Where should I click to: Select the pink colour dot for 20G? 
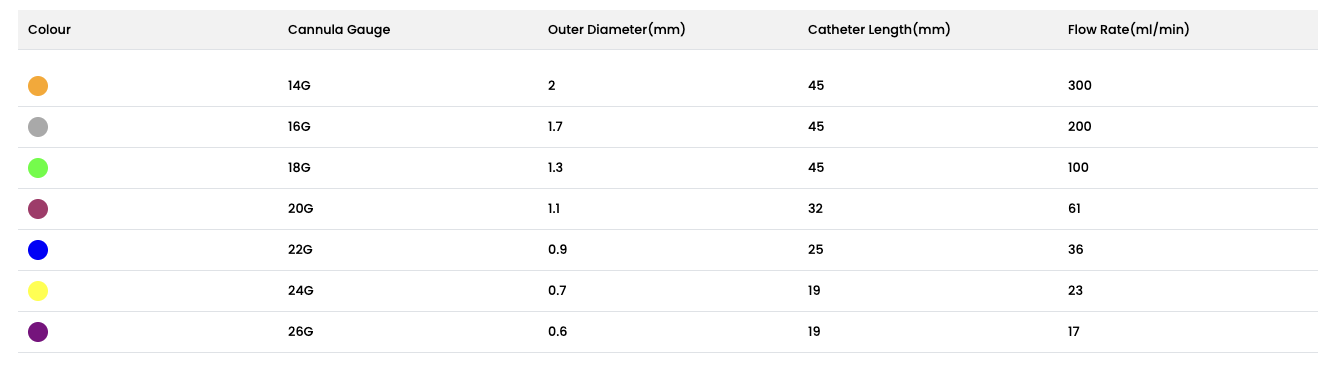pyautogui.click(x=38, y=209)
